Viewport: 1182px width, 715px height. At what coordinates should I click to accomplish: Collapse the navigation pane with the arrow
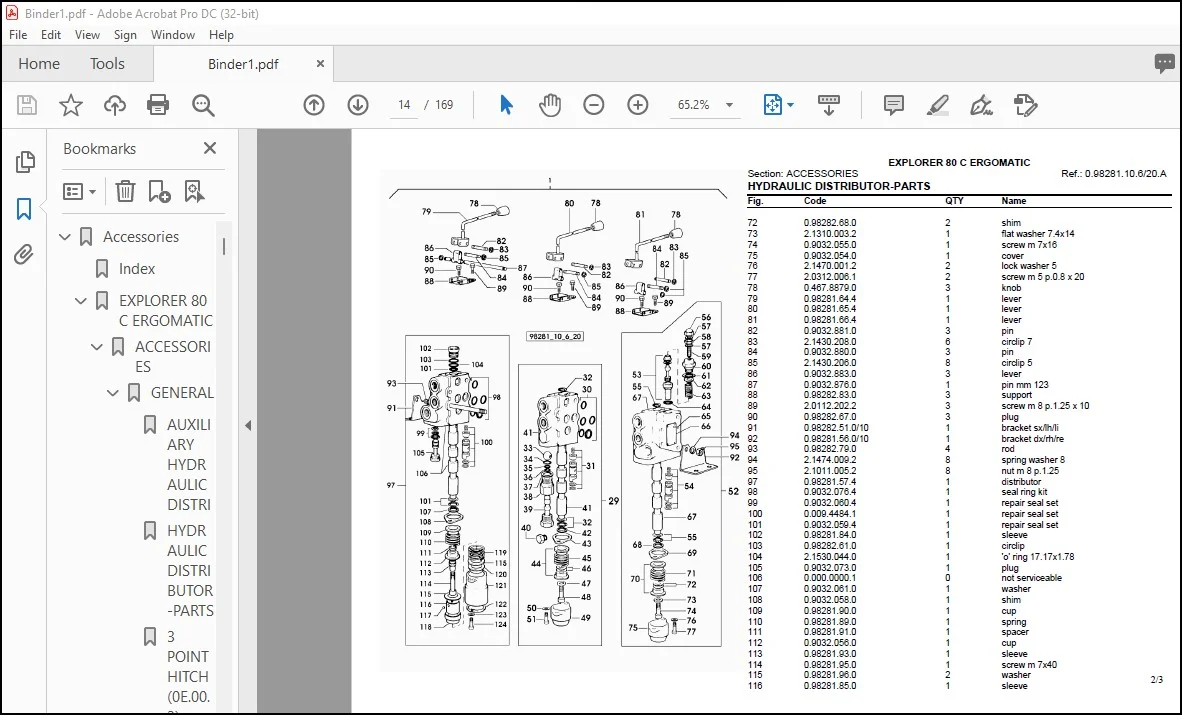[248, 425]
